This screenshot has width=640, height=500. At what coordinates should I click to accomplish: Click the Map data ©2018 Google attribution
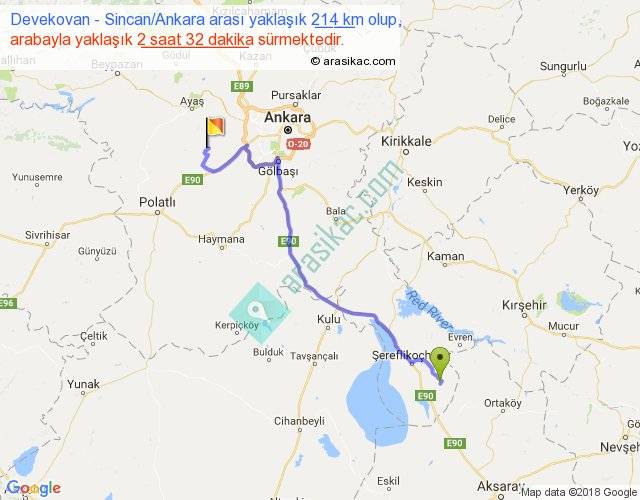579,492
